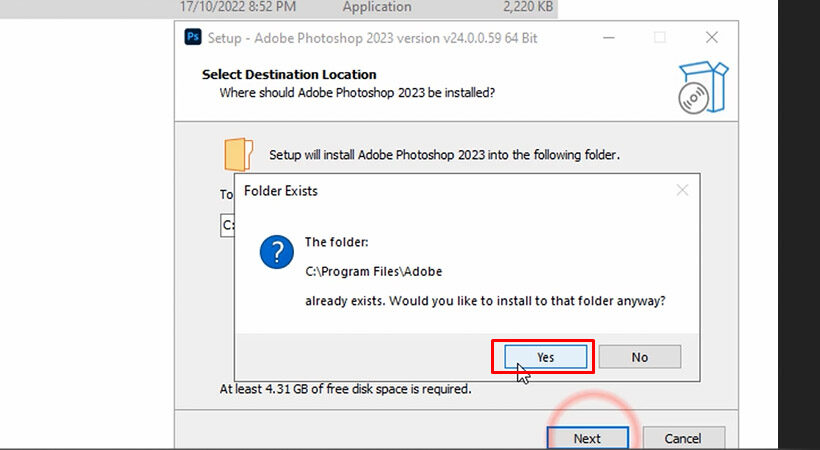Click the destination path input field
Screen dimensions: 820x450
coord(227,225)
